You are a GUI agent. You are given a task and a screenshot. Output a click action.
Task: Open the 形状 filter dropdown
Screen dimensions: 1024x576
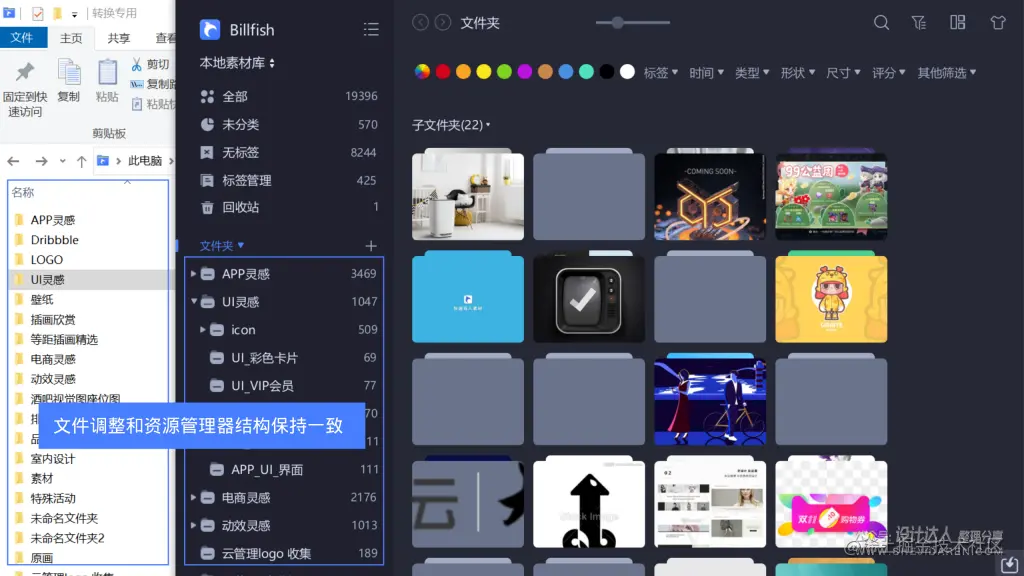(797, 72)
